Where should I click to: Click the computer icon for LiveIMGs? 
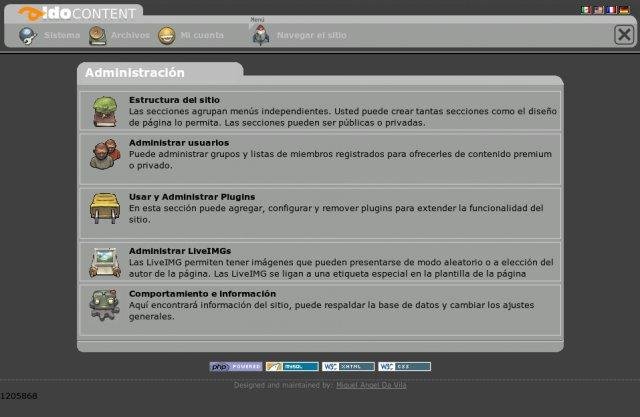tap(105, 262)
